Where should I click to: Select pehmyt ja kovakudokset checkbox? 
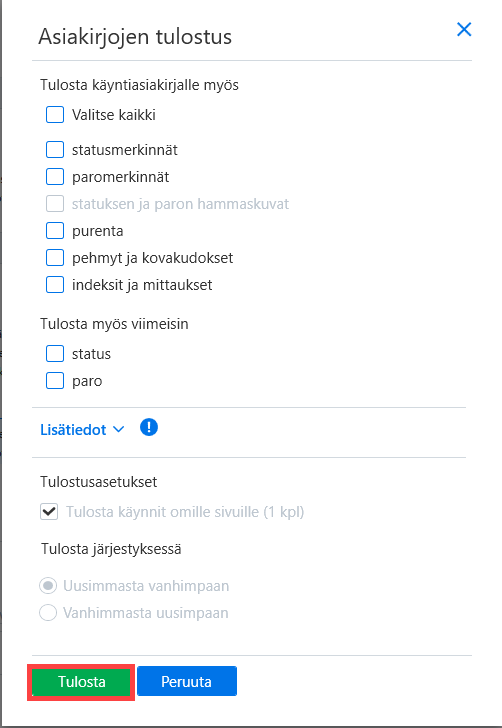[55, 257]
